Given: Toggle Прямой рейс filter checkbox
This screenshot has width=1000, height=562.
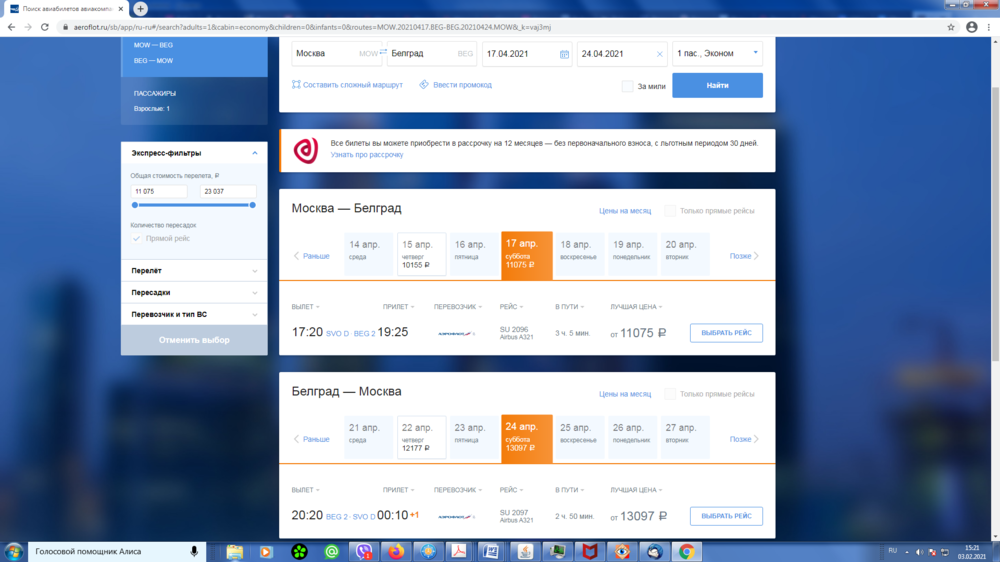Looking at the screenshot, I should [x=137, y=238].
